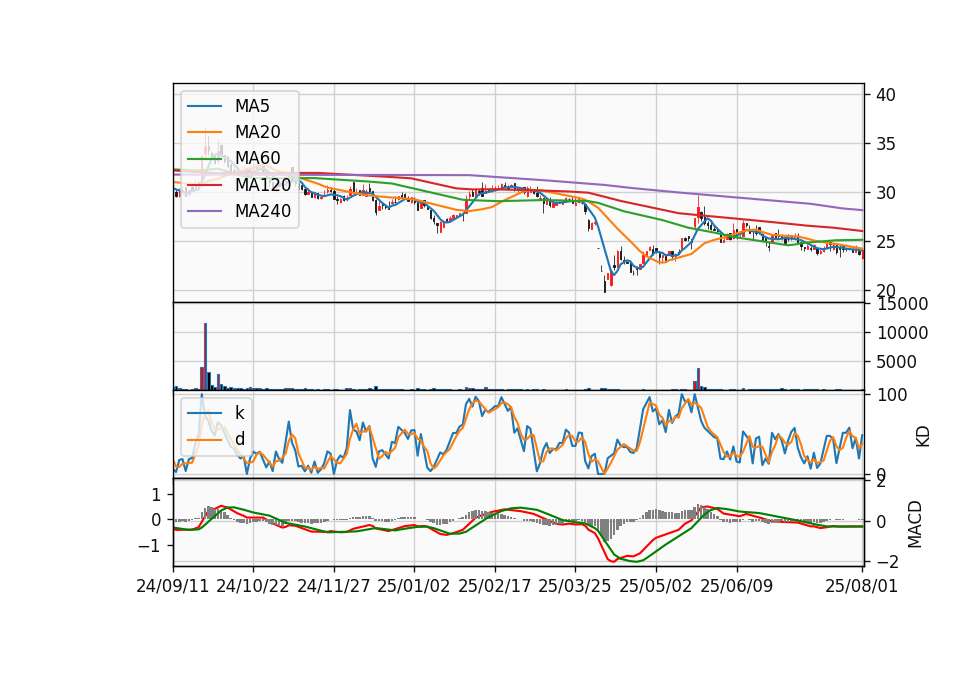Image resolution: width=960 pixels, height=690 pixels.
Task: Click the 24/09/11 date axis label
Action: coord(173,586)
